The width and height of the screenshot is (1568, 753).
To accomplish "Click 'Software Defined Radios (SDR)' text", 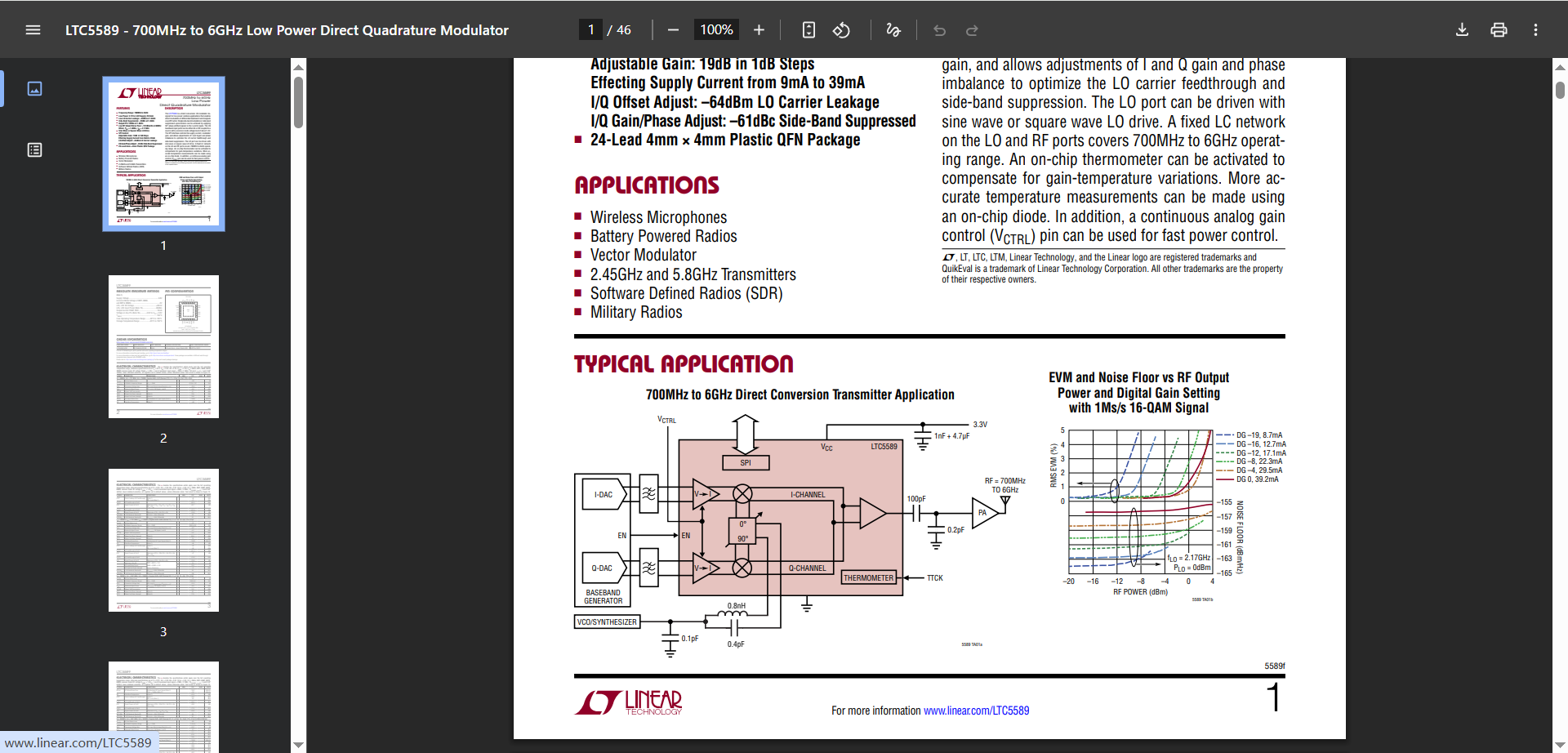I will coord(686,293).
